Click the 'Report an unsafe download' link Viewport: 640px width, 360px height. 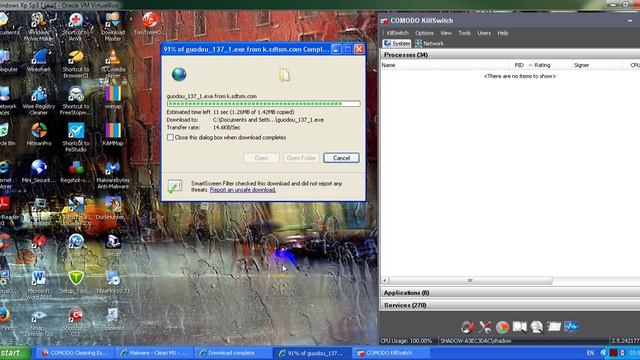[242, 190]
